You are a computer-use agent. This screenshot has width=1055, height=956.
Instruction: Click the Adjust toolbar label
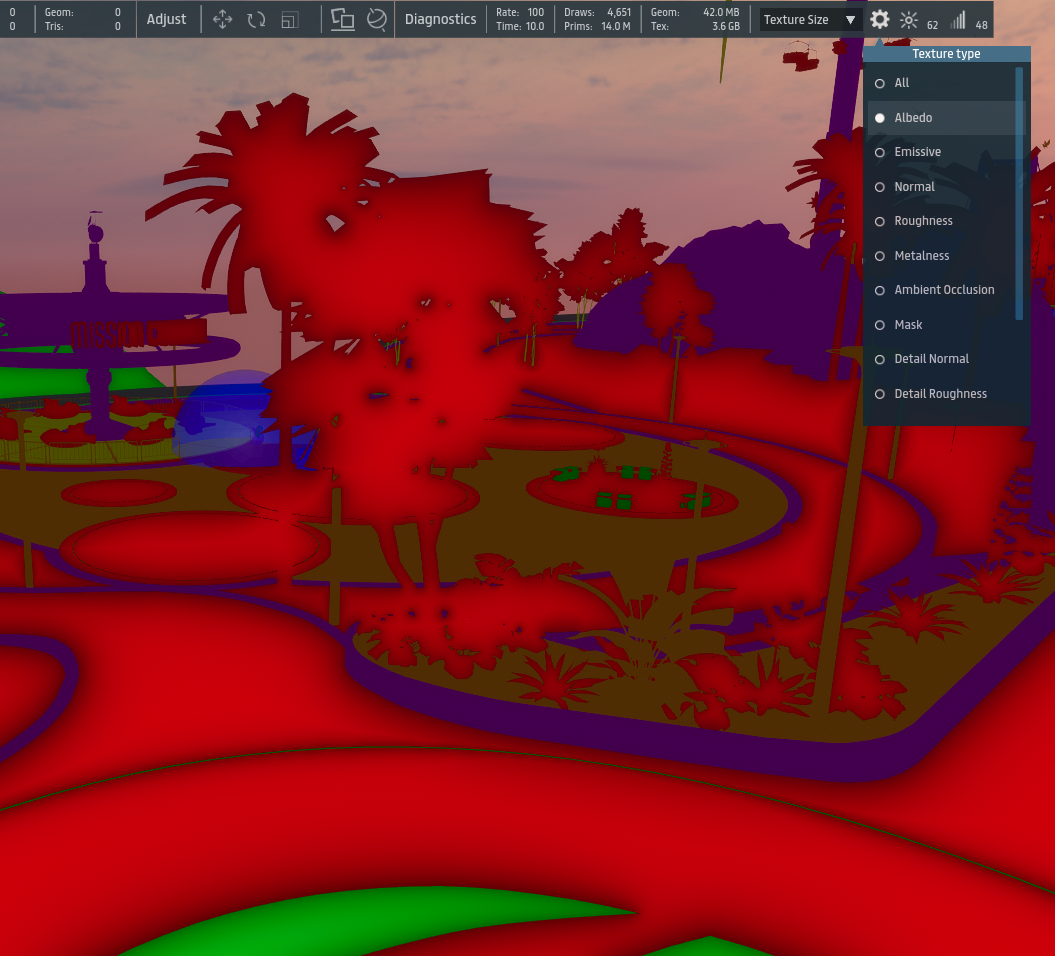tap(166, 20)
